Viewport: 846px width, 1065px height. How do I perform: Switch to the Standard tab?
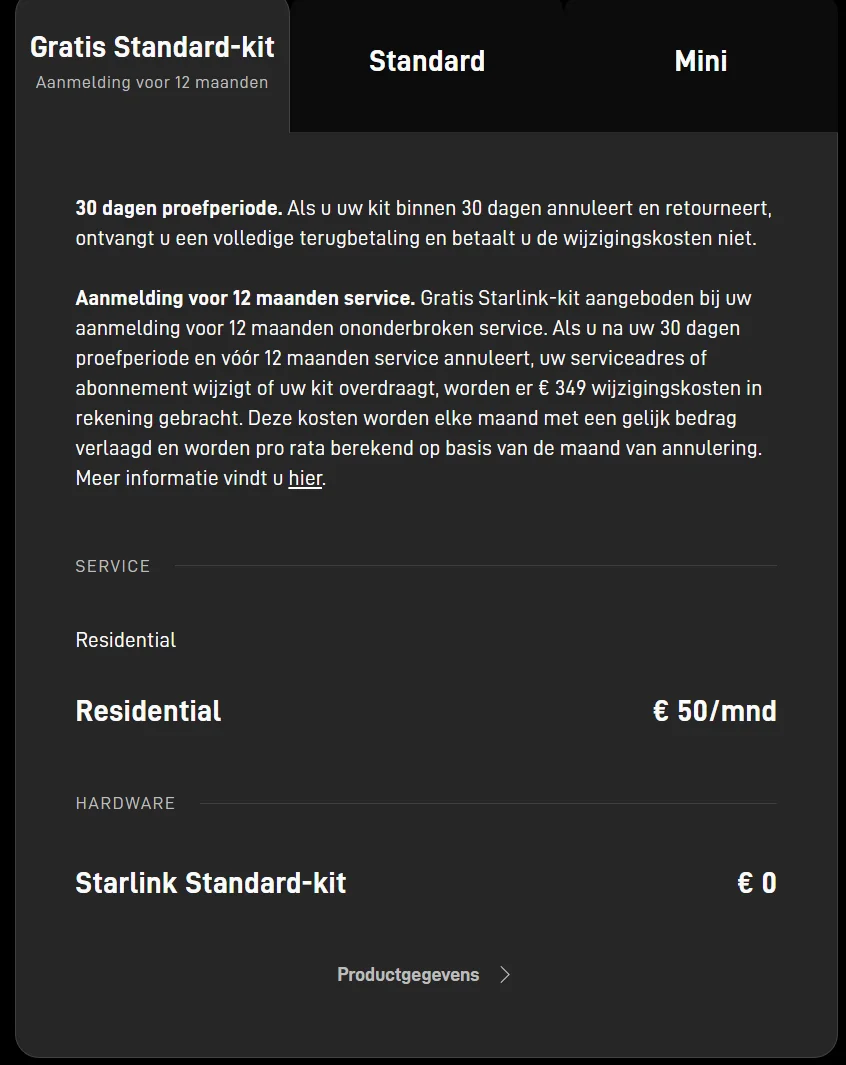click(427, 61)
